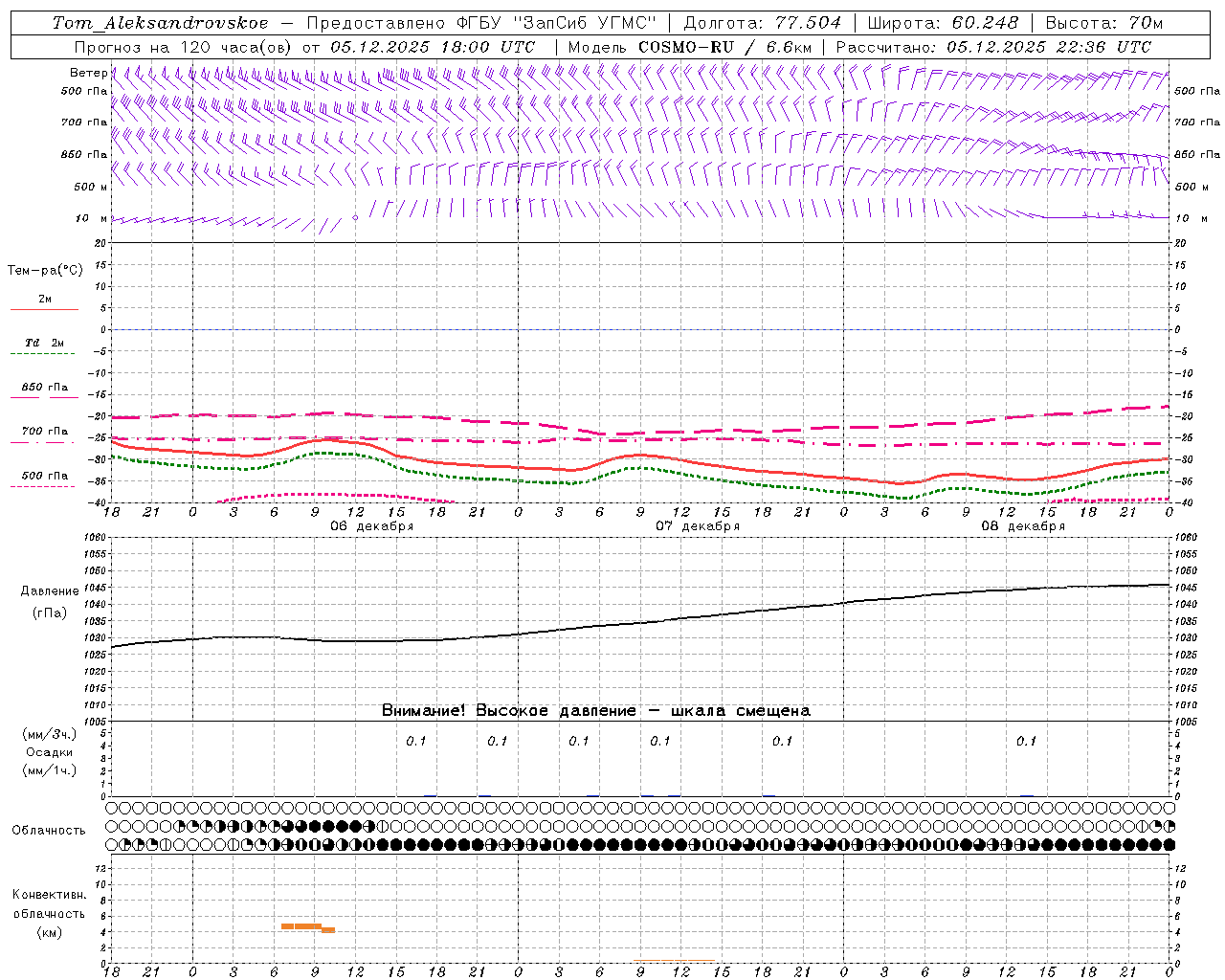
Task: Click the (мм/3ч.) precipitation unit label
Action: (50, 734)
